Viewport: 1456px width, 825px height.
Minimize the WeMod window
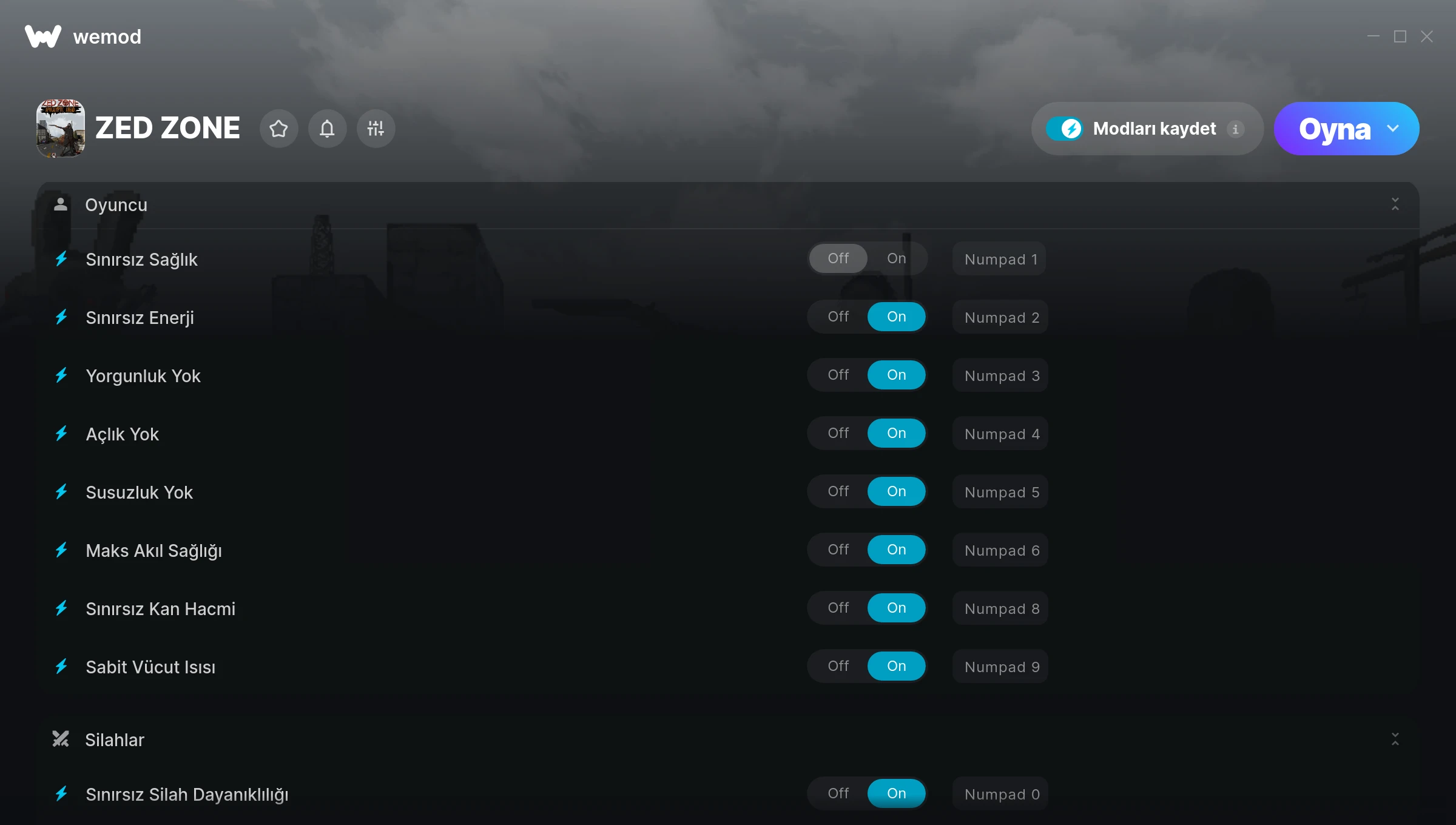pyautogui.click(x=1373, y=36)
